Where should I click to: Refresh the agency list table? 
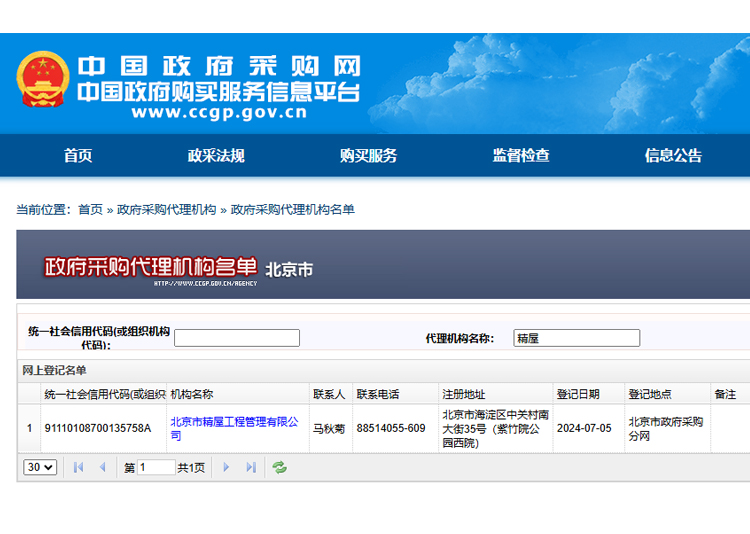tap(280, 467)
